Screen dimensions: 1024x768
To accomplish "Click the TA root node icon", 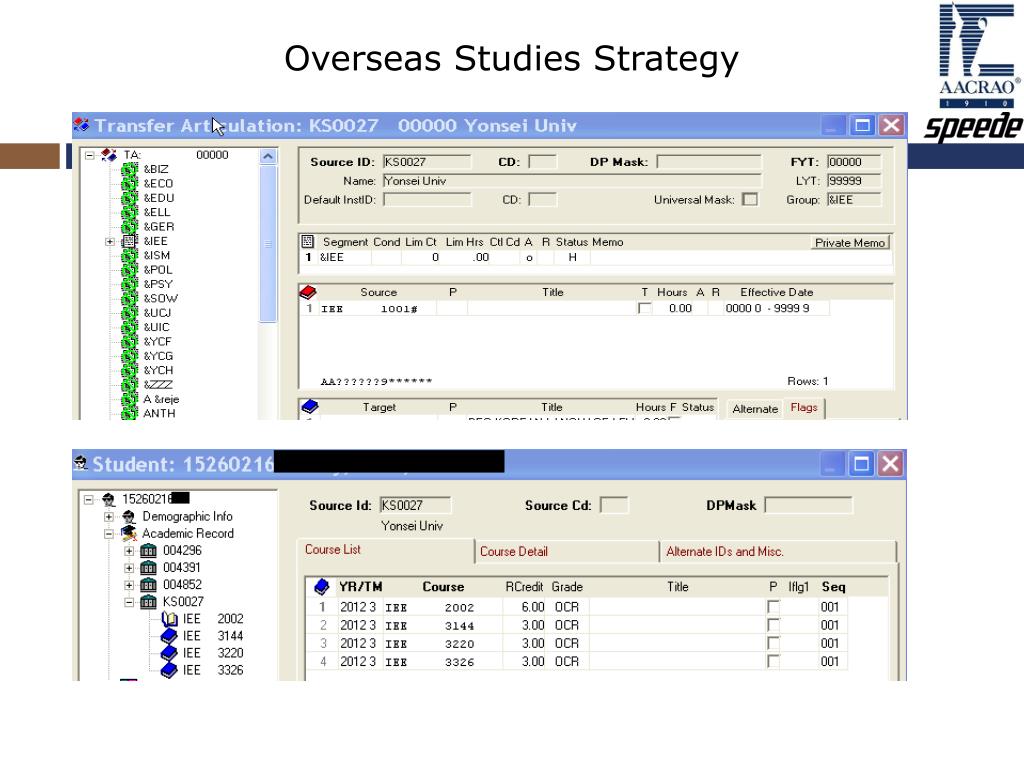I will tap(108, 155).
